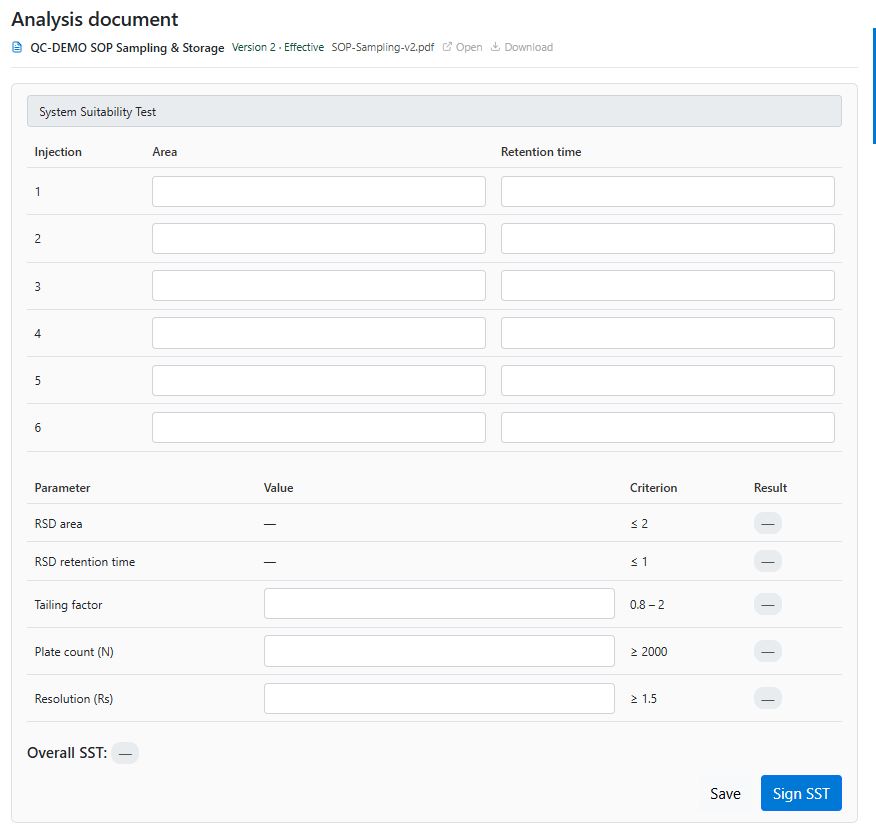This screenshot has height=836, width=876.
Task: Focus the Retention time field for injection 4
Action: (668, 333)
